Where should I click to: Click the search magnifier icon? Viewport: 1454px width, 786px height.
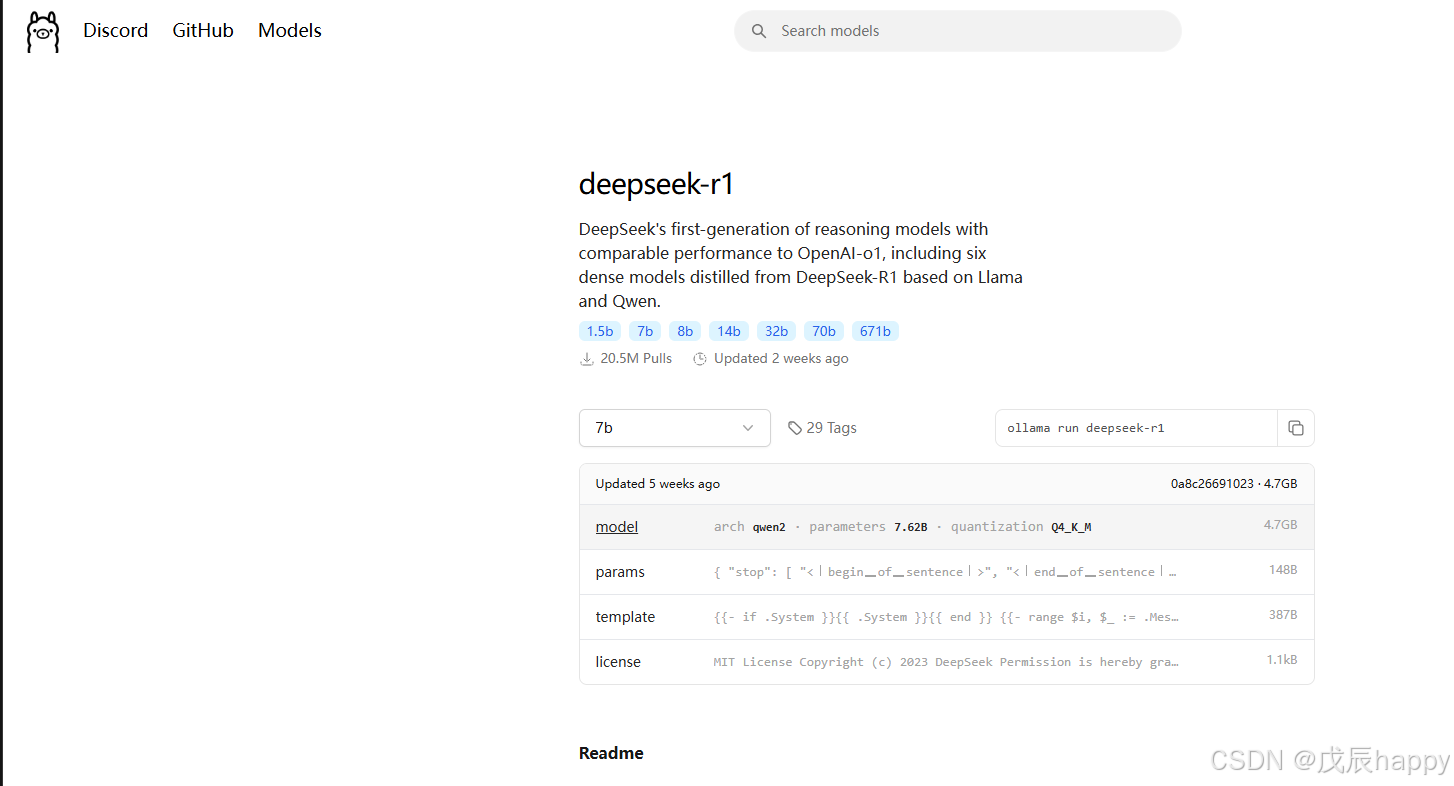point(760,31)
